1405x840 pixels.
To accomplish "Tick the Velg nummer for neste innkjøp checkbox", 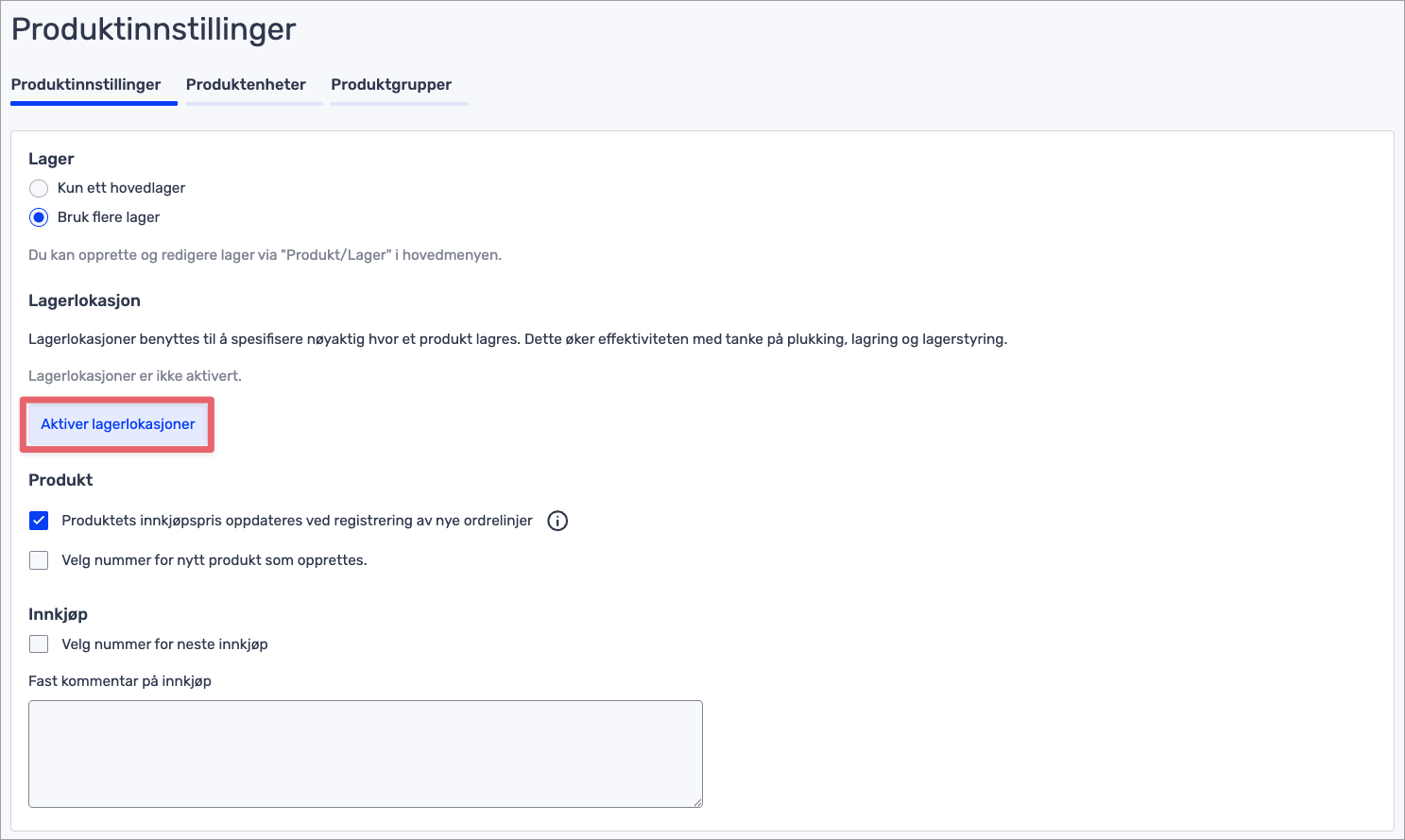I will point(39,644).
